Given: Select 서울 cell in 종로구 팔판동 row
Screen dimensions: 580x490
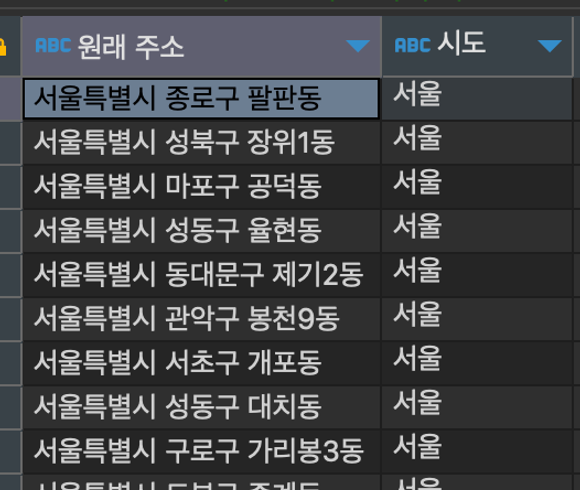Looking at the screenshot, I should point(477,99).
